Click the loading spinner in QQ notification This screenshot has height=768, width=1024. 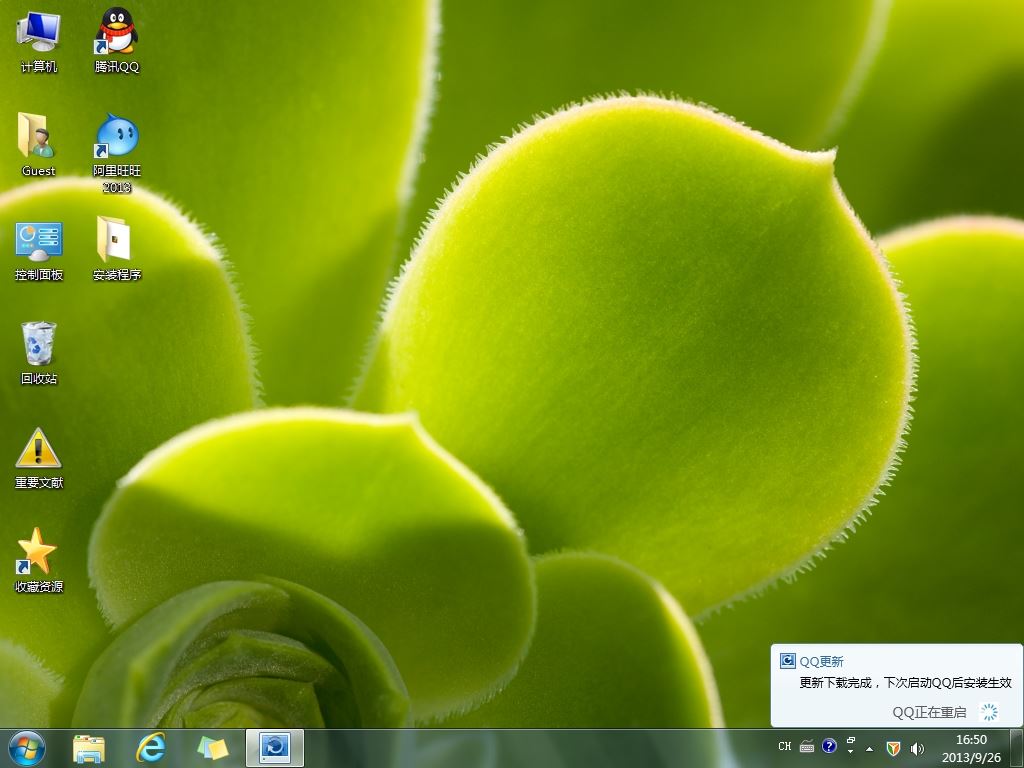point(989,712)
